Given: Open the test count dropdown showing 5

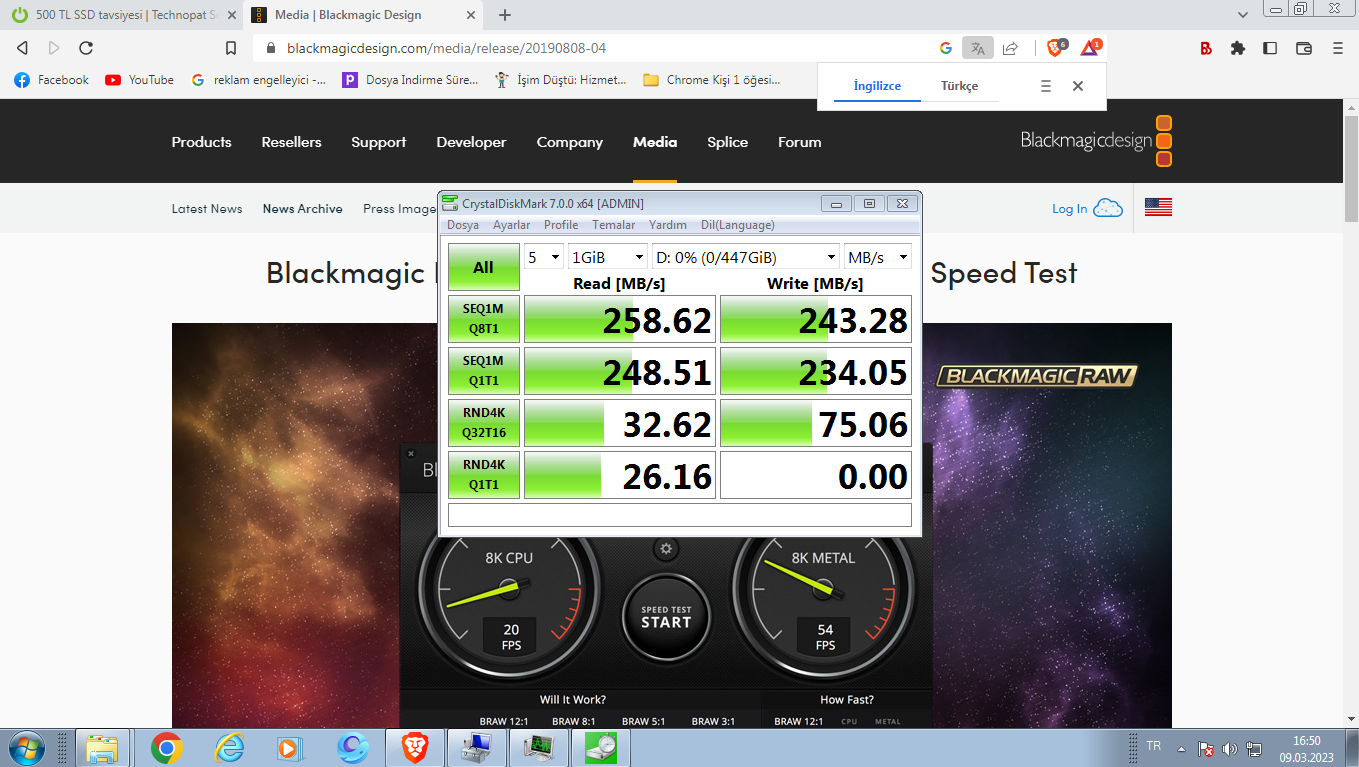Looking at the screenshot, I should pyautogui.click(x=543, y=257).
